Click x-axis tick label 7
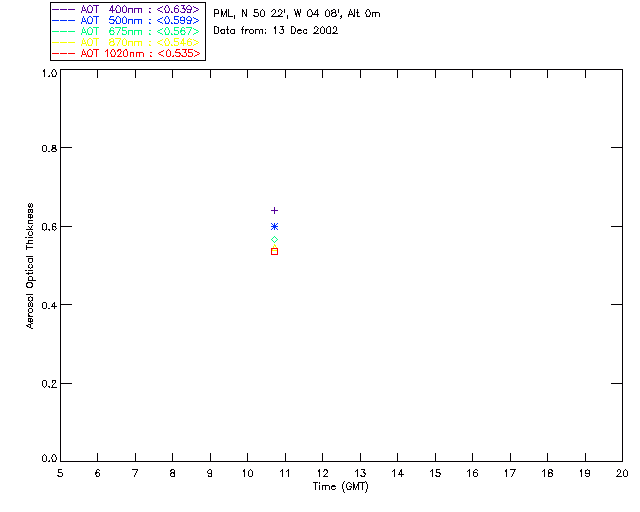 [135, 473]
